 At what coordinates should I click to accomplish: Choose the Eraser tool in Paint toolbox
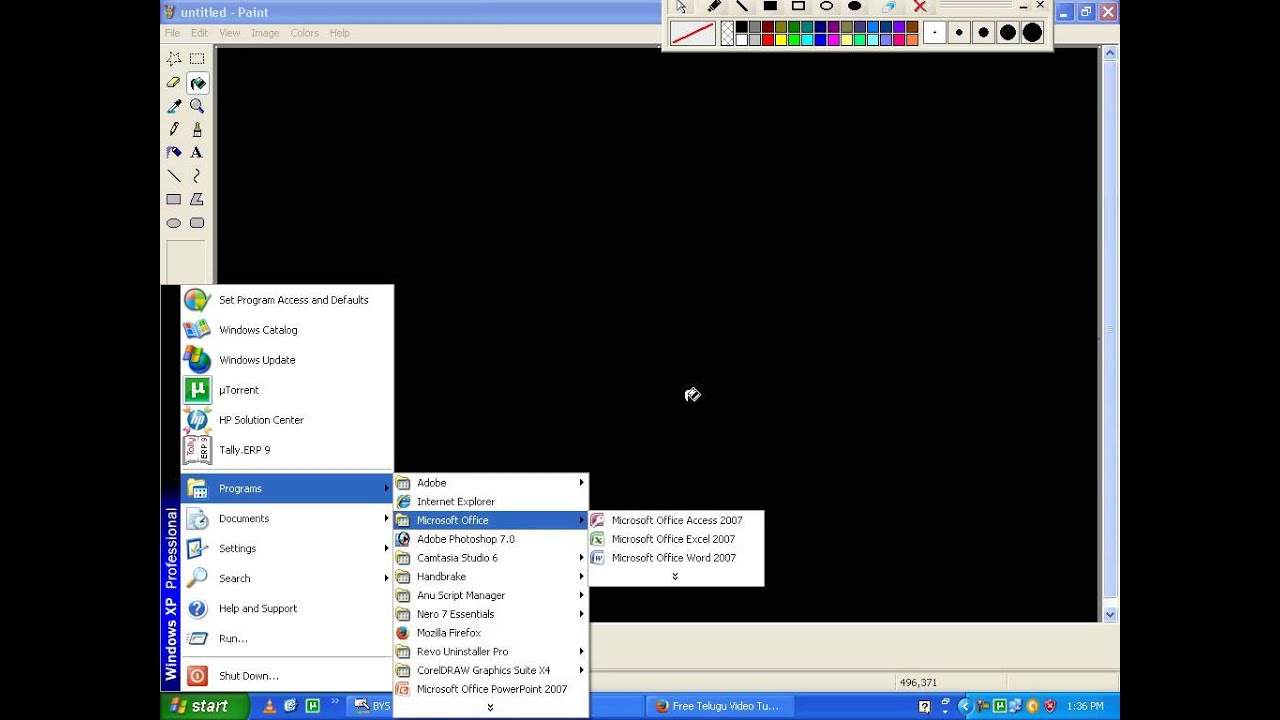(174, 83)
